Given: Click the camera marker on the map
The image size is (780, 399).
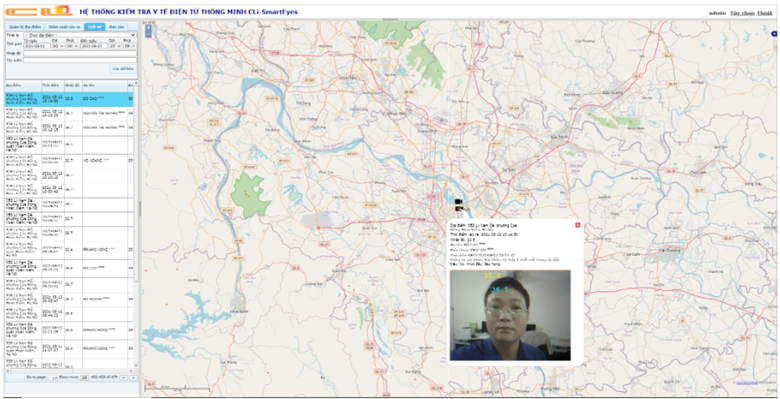Looking at the screenshot, I should tap(459, 204).
